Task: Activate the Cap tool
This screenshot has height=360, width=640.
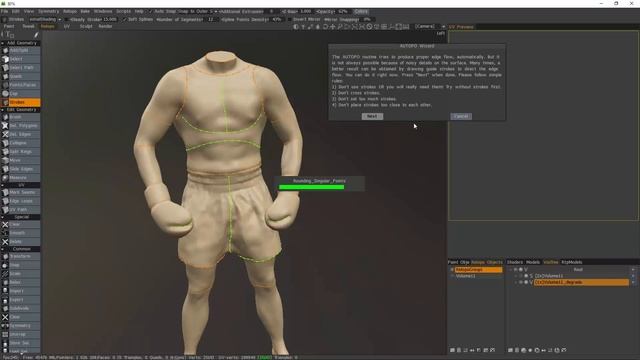Action: (x=20, y=93)
